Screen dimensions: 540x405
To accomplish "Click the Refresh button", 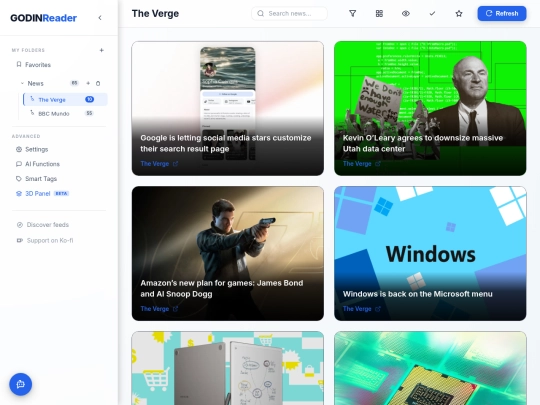I will [502, 13].
